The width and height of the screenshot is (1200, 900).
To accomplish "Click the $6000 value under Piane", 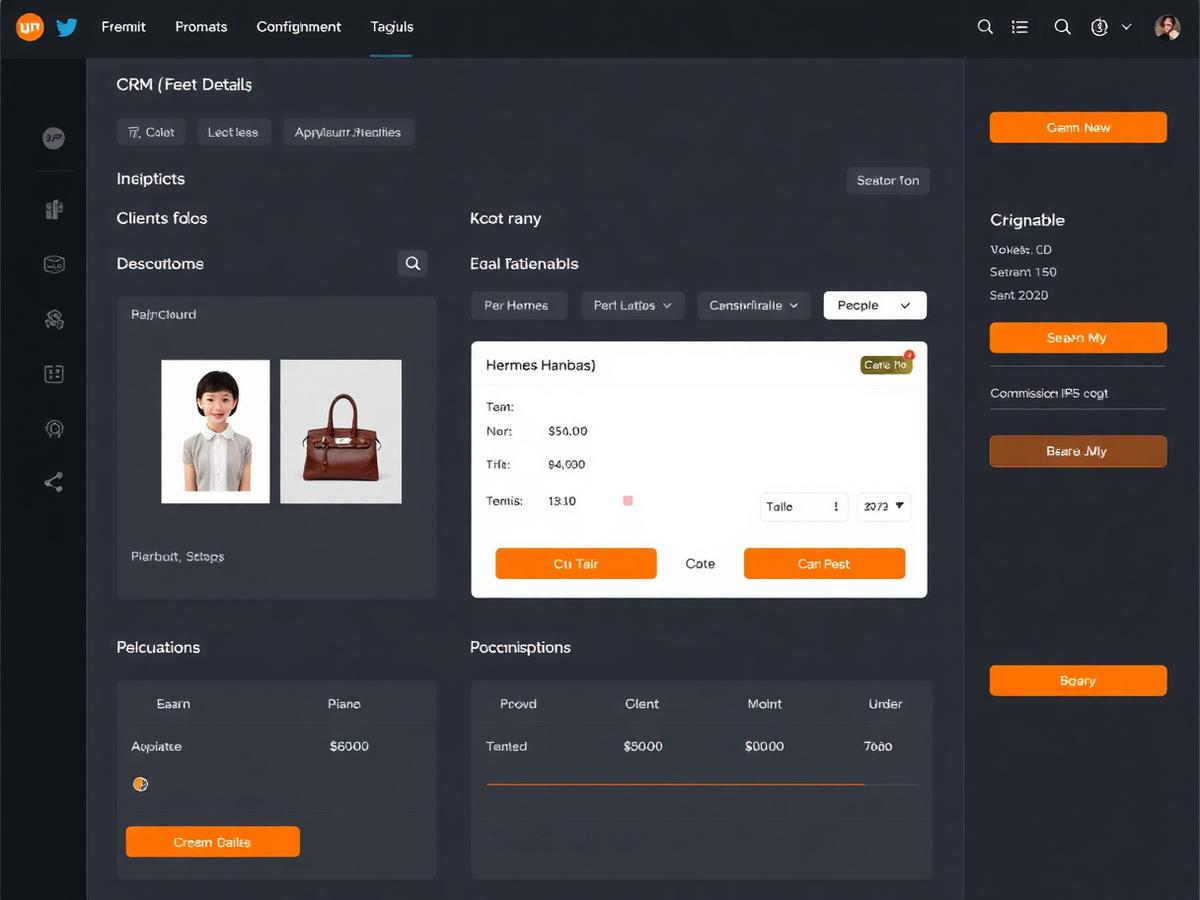I will (349, 746).
